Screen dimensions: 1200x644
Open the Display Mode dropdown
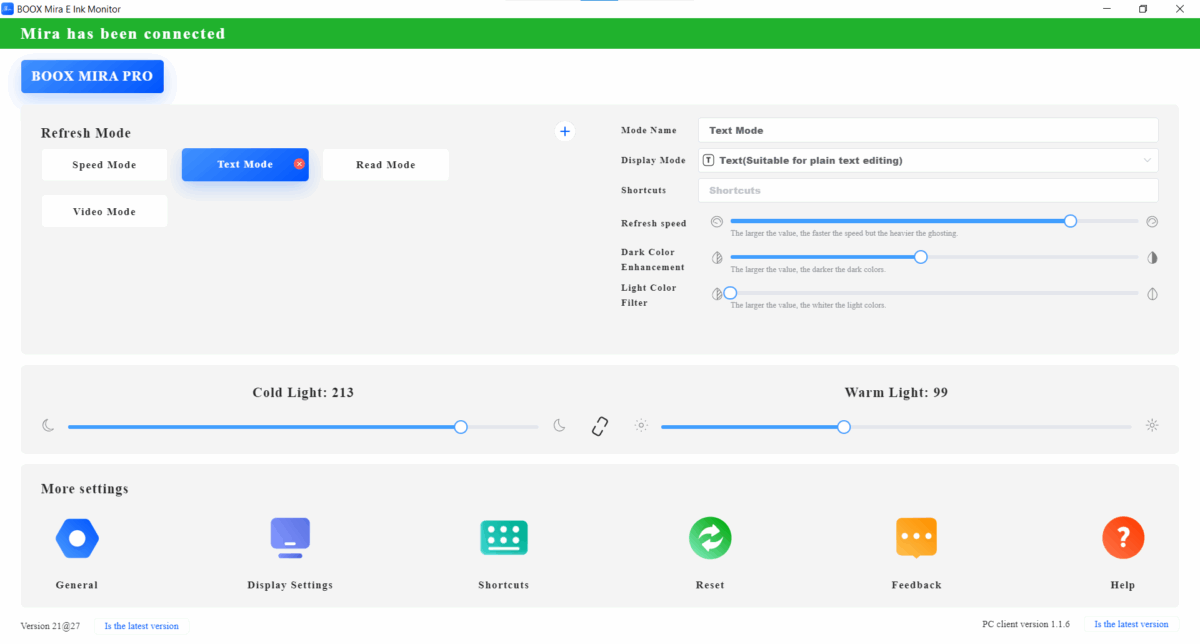coord(928,160)
